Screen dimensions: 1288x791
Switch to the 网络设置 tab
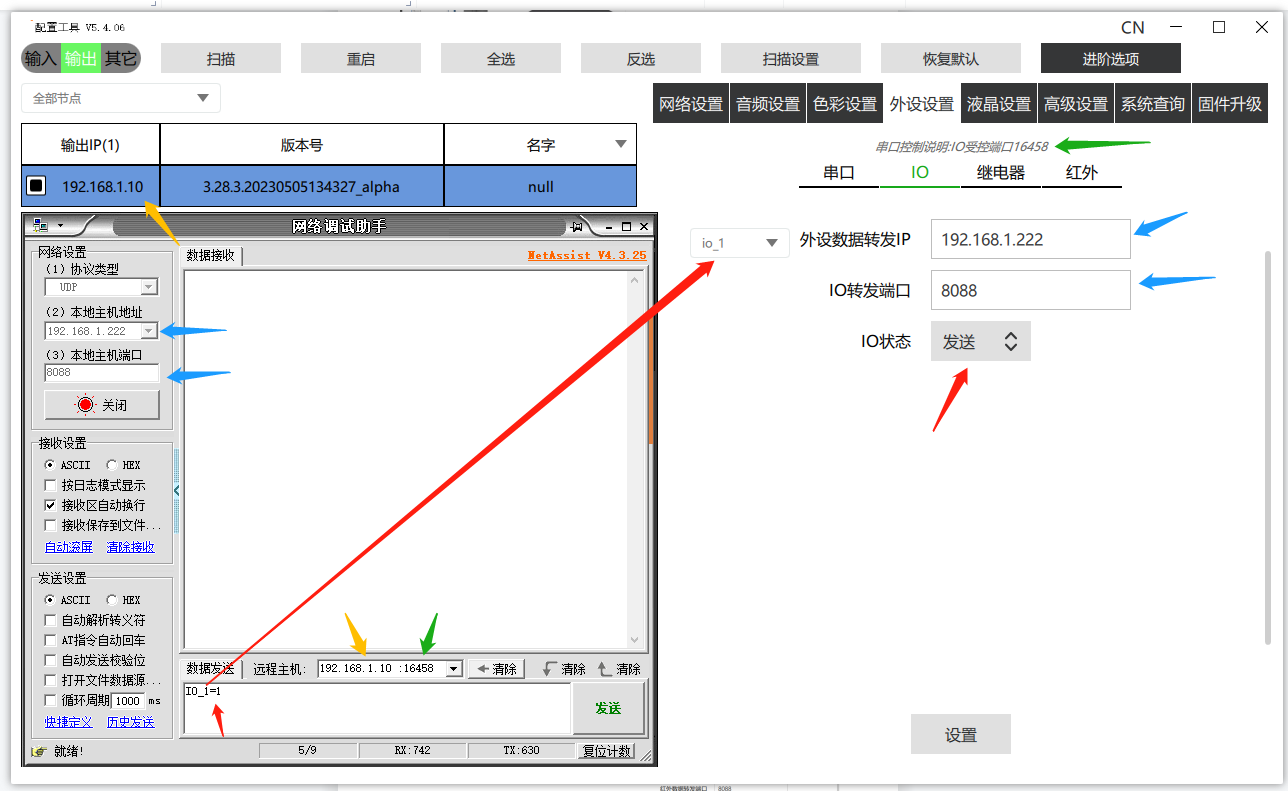pos(690,104)
